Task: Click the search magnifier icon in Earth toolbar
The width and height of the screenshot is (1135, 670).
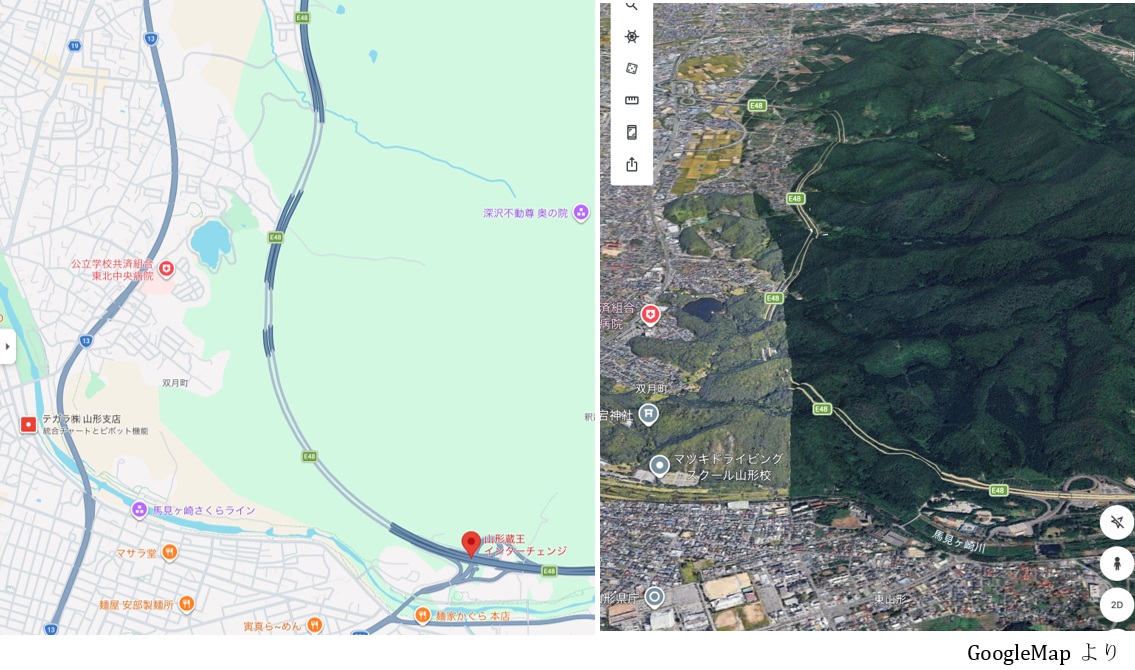Action: click(632, 6)
